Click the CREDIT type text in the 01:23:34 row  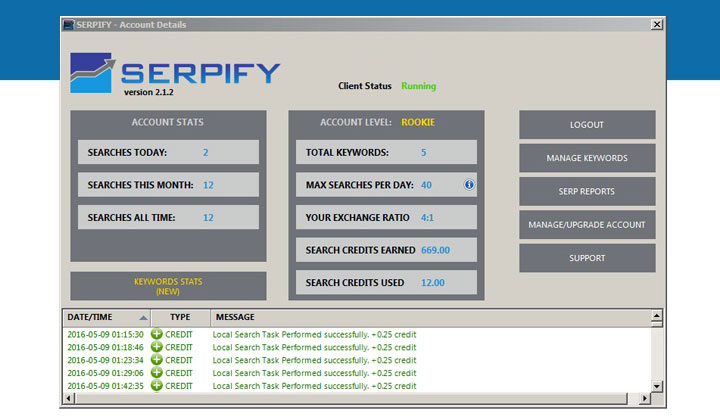179,360
